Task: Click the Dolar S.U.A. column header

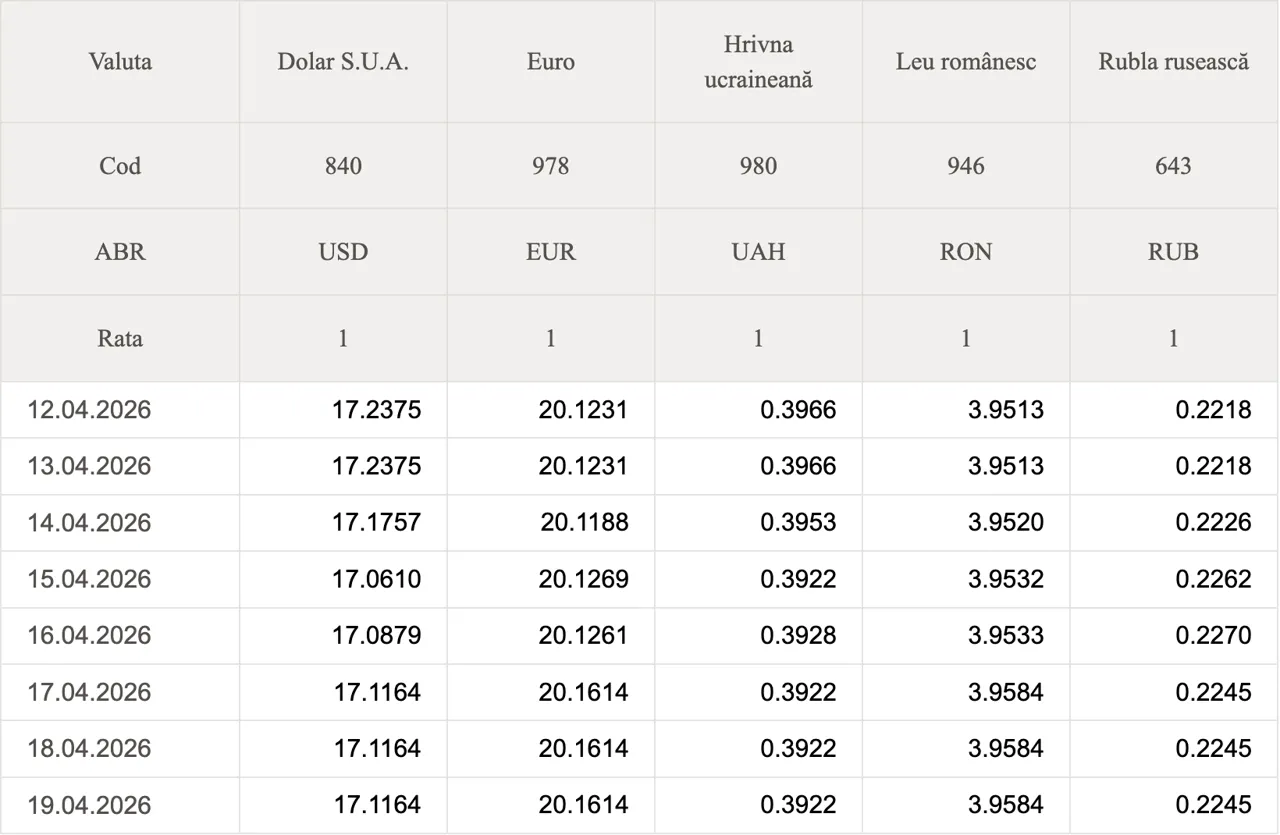Action: [343, 62]
